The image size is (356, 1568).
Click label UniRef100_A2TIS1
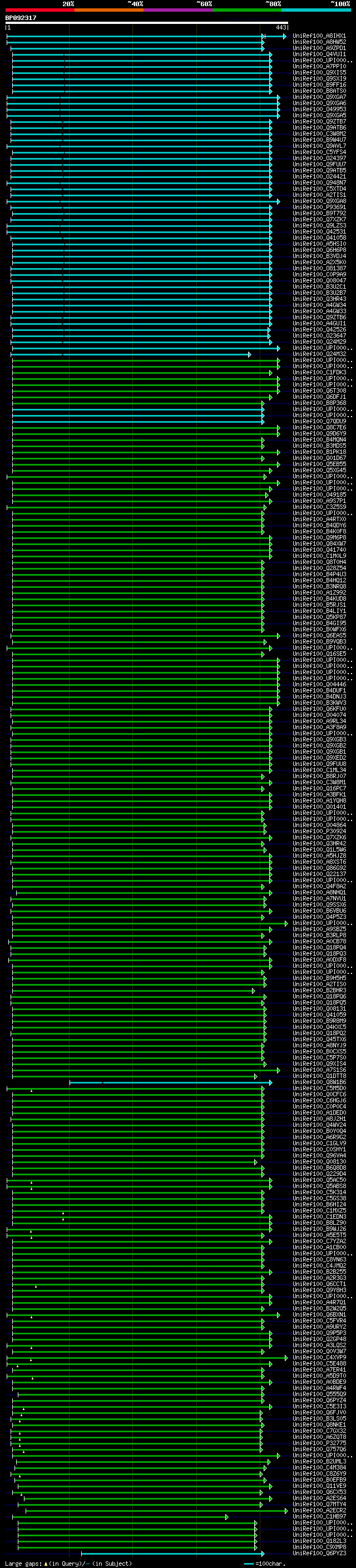tap(319, 195)
